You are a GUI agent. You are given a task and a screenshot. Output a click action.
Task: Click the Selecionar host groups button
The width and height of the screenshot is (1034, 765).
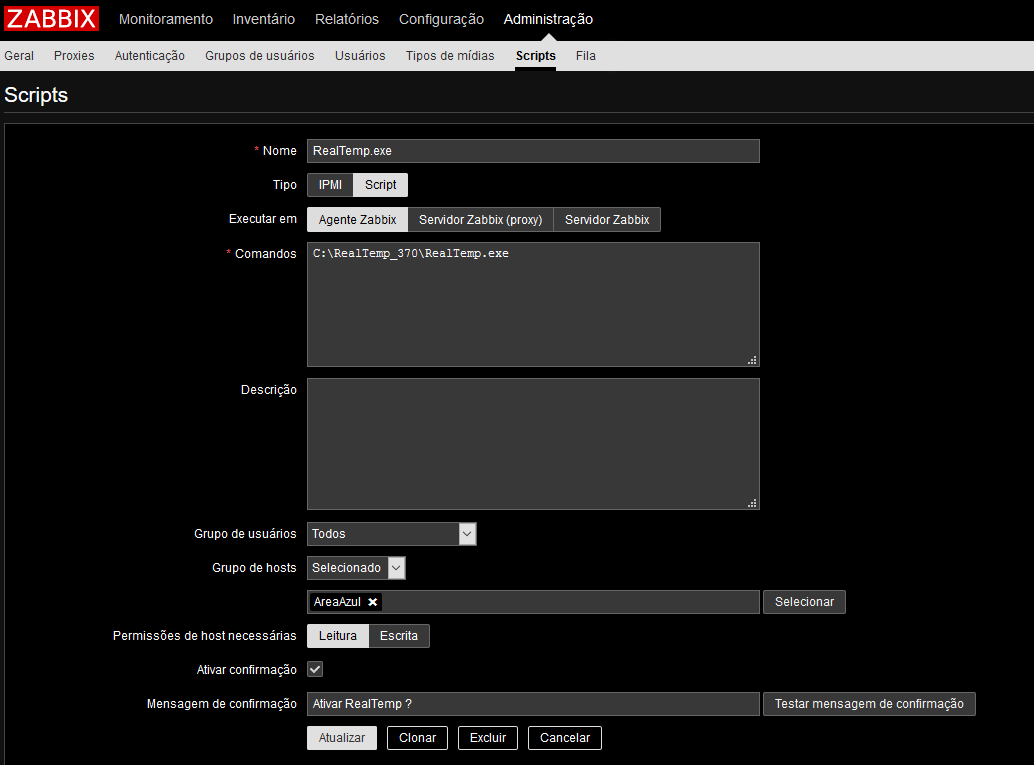pos(805,602)
